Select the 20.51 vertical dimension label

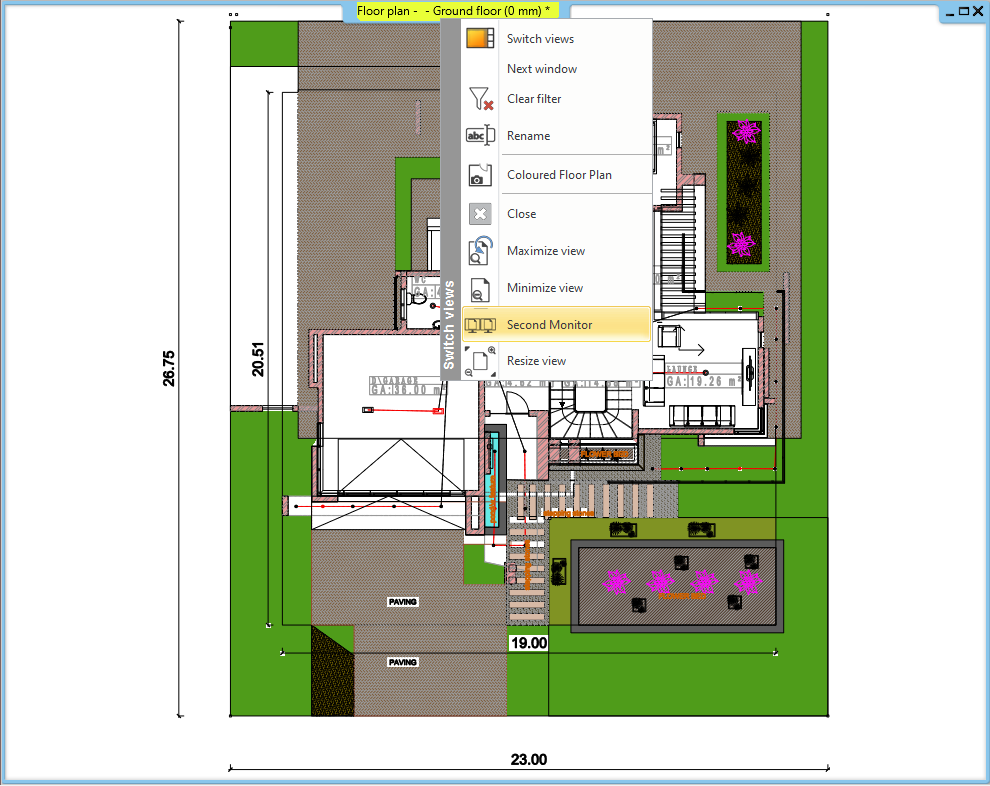point(258,360)
